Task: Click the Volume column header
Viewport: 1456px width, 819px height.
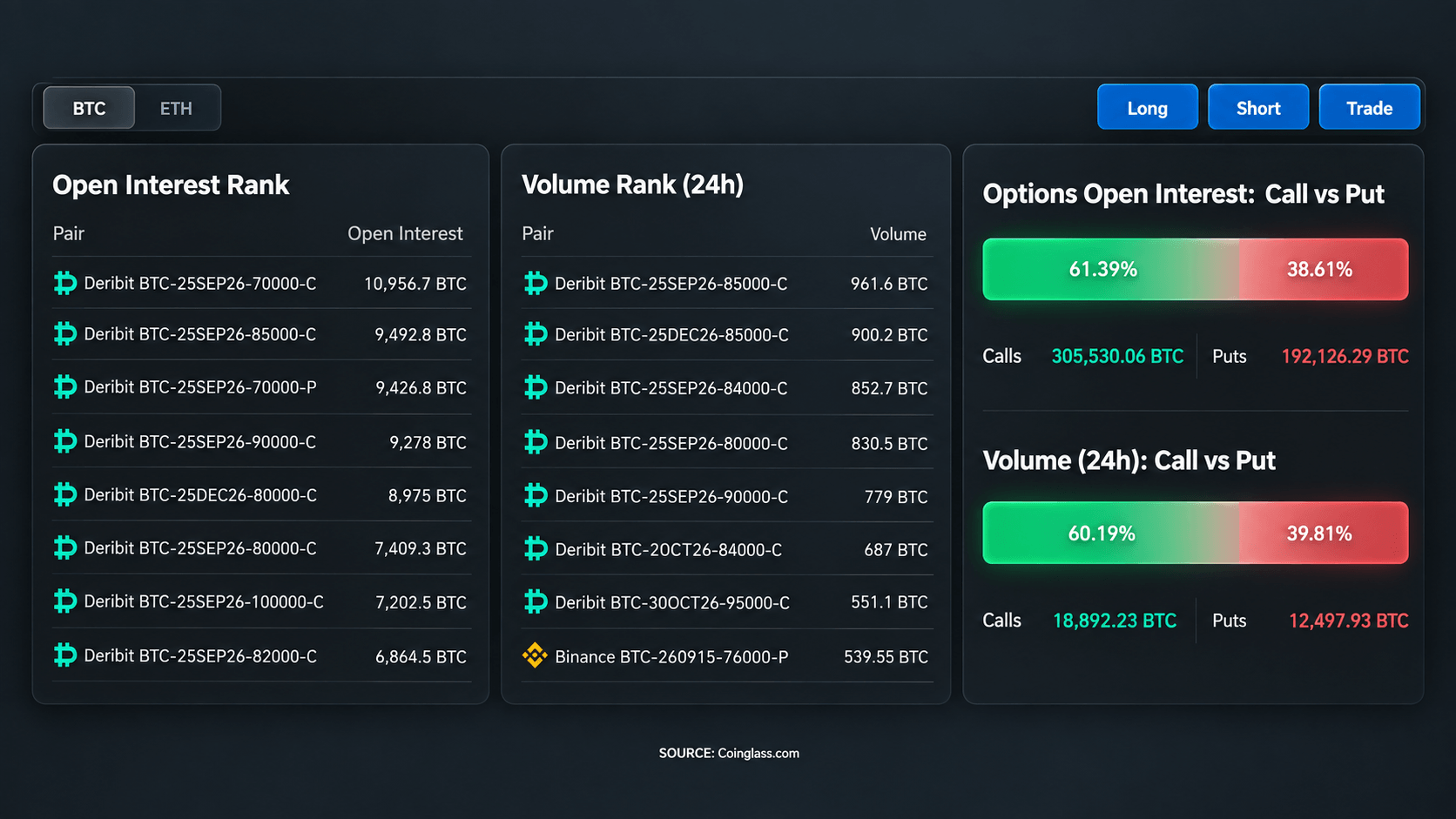Action: click(x=898, y=234)
